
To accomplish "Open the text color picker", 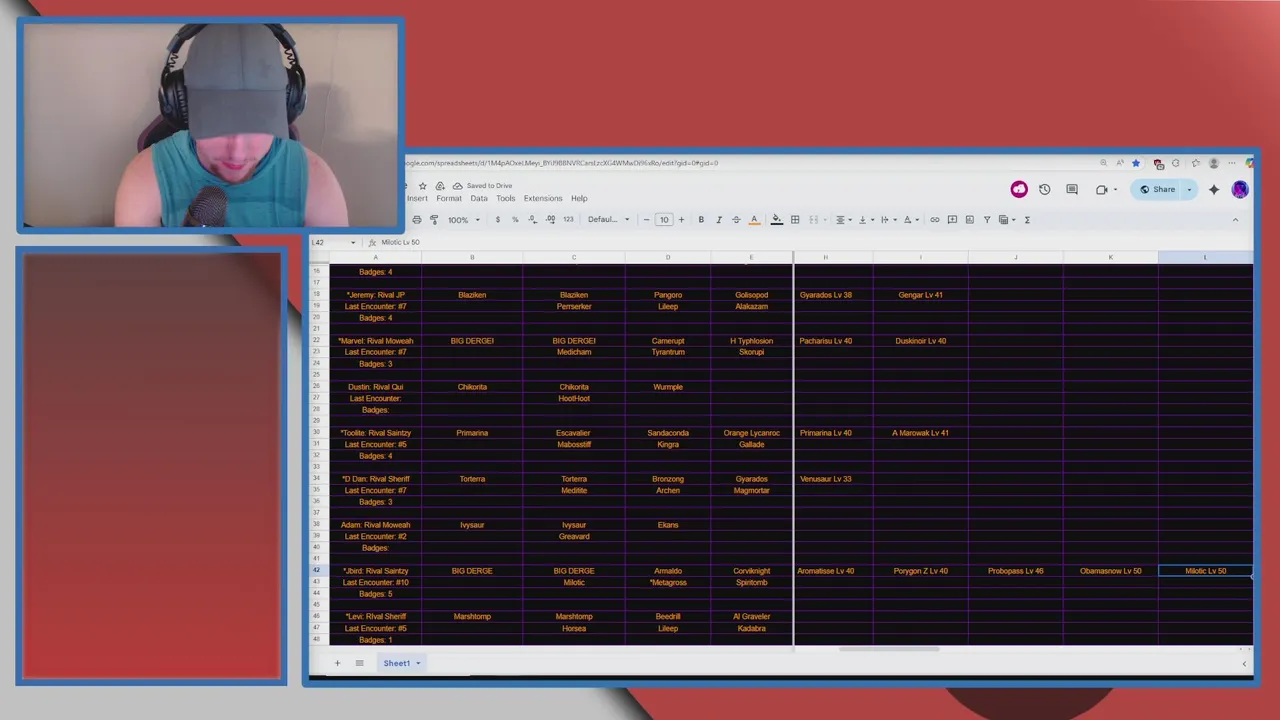I will click(x=754, y=220).
